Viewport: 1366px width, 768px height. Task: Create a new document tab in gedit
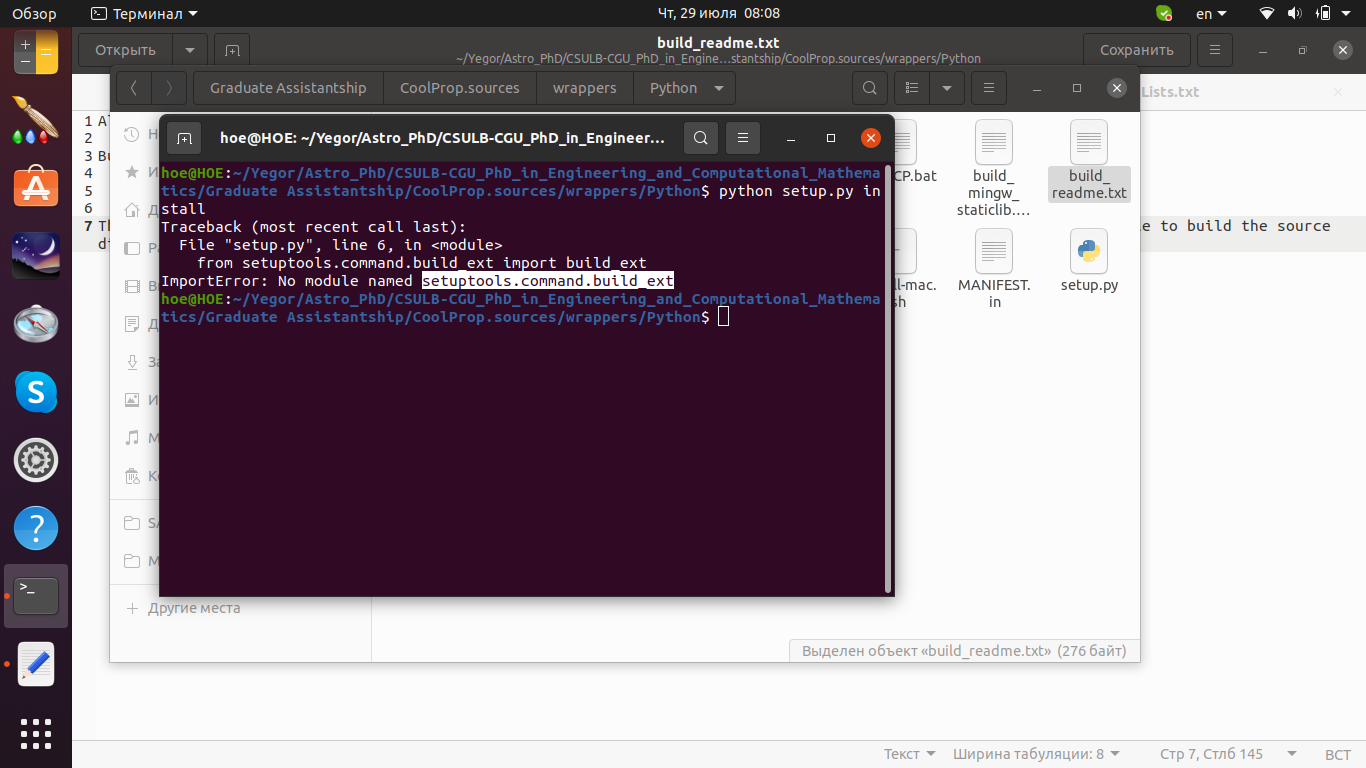(x=231, y=49)
